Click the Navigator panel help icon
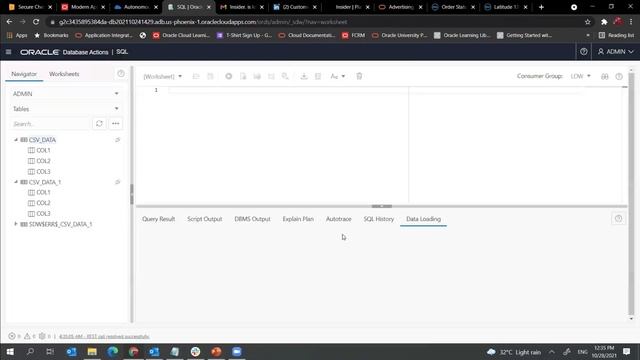Image resolution: width=640 pixels, height=360 pixels. pyautogui.click(x=121, y=74)
